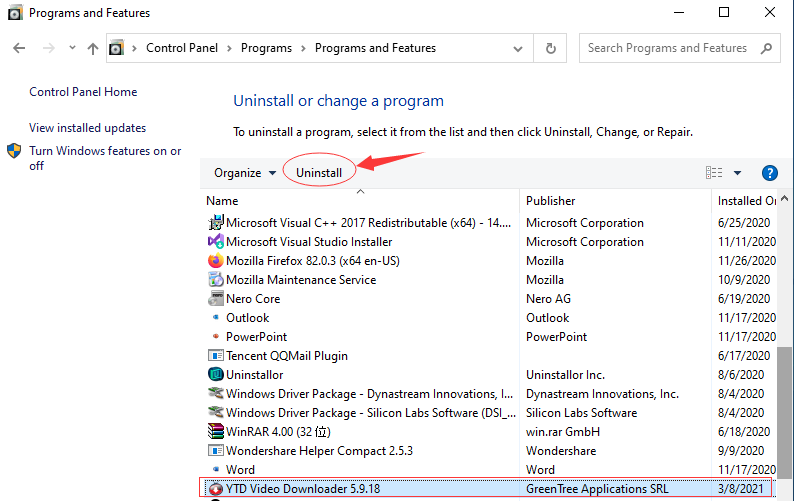Open the Programs breadcrumb
794x501 pixels.
(266, 48)
